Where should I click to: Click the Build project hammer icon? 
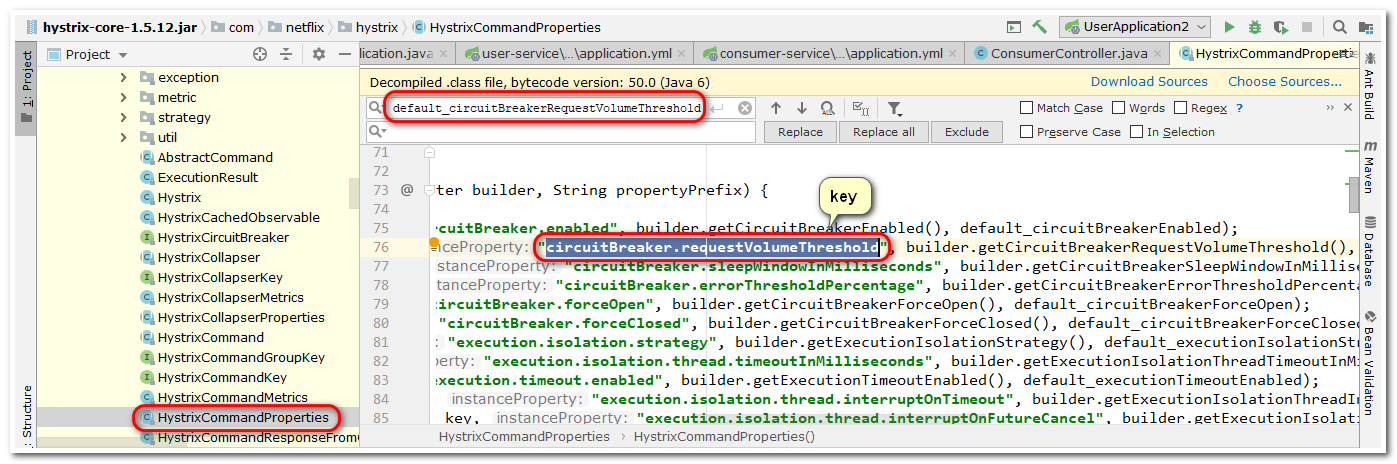(x=1041, y=27)
